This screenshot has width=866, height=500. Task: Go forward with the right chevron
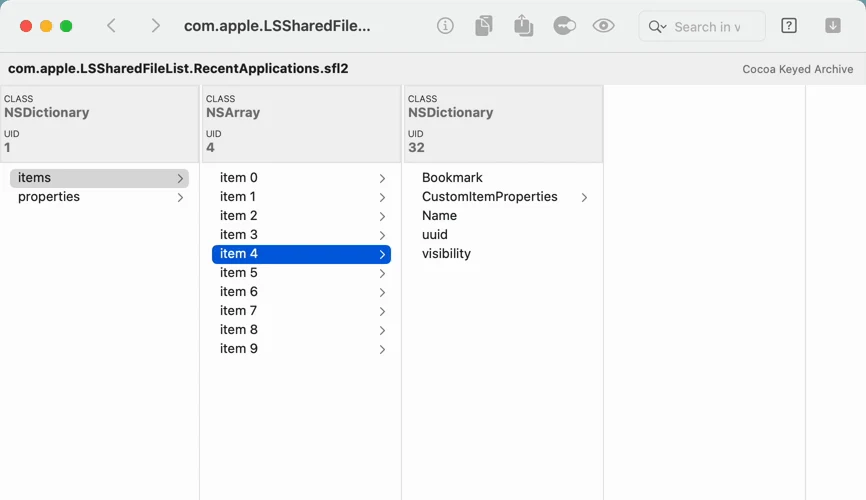156,26
